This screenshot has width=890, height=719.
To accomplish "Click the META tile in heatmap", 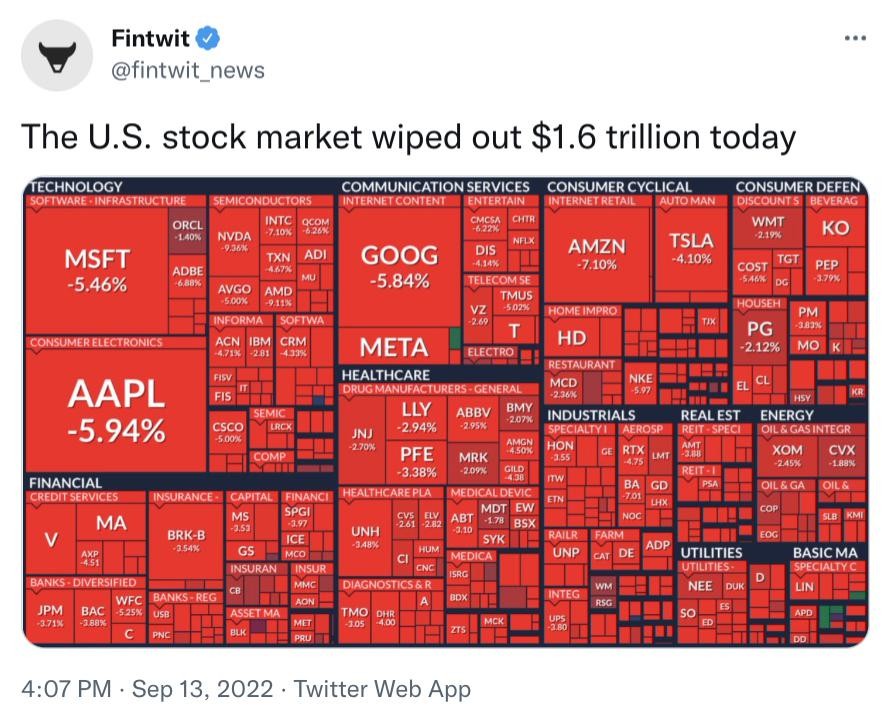I will 393,347.
